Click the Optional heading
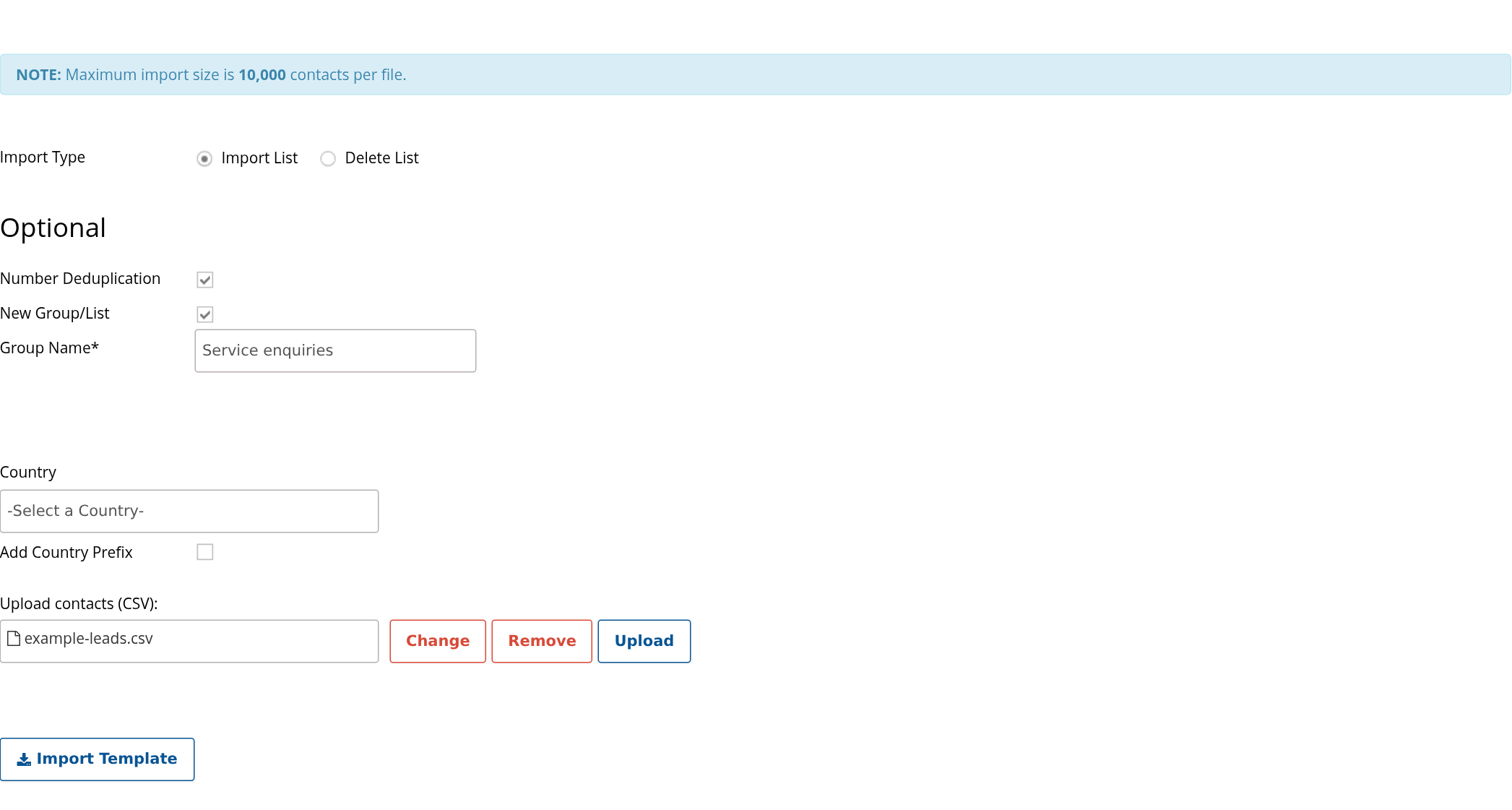This screenshot has height=810, width=1512. (x=53, y=228)
